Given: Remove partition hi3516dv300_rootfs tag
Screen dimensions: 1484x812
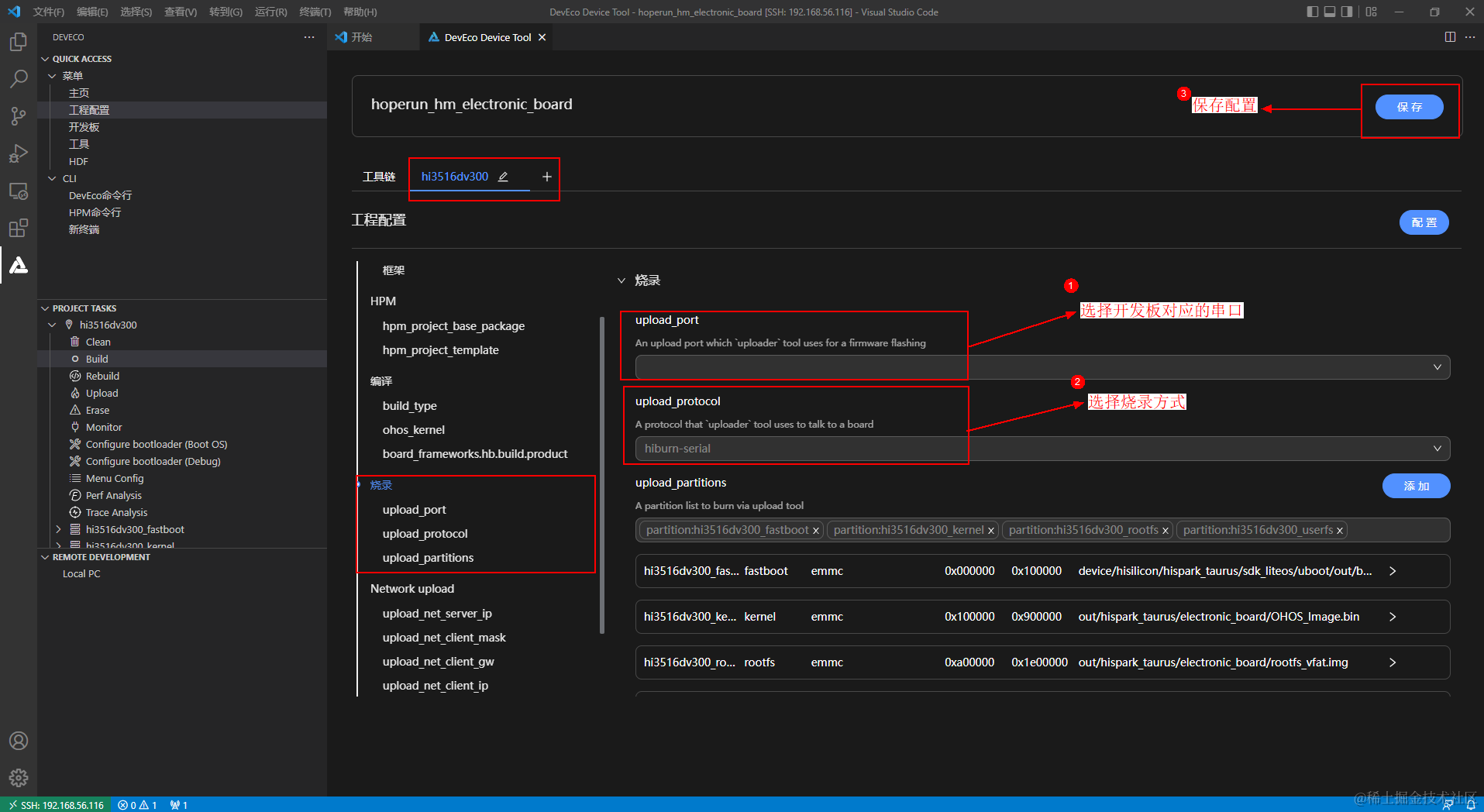Looking at the screenshot, I should click(x=1166, y=531).
